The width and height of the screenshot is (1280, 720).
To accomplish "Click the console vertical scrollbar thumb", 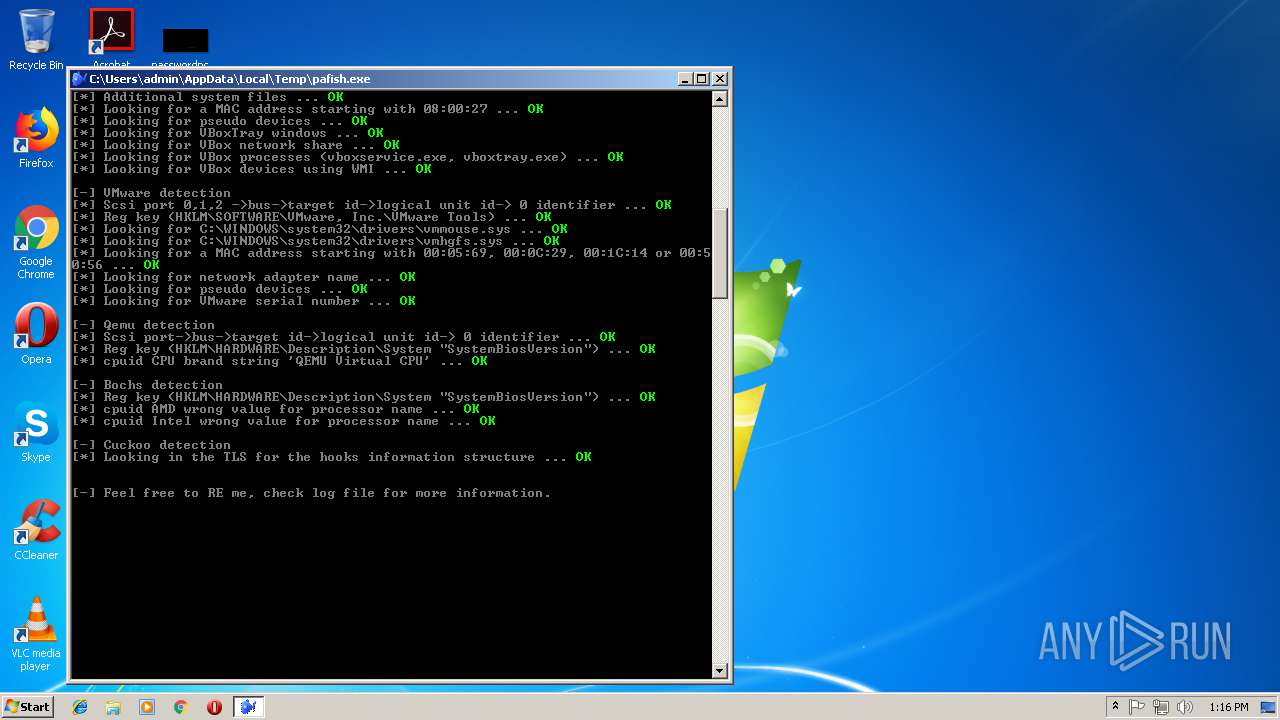I will 719,253.
